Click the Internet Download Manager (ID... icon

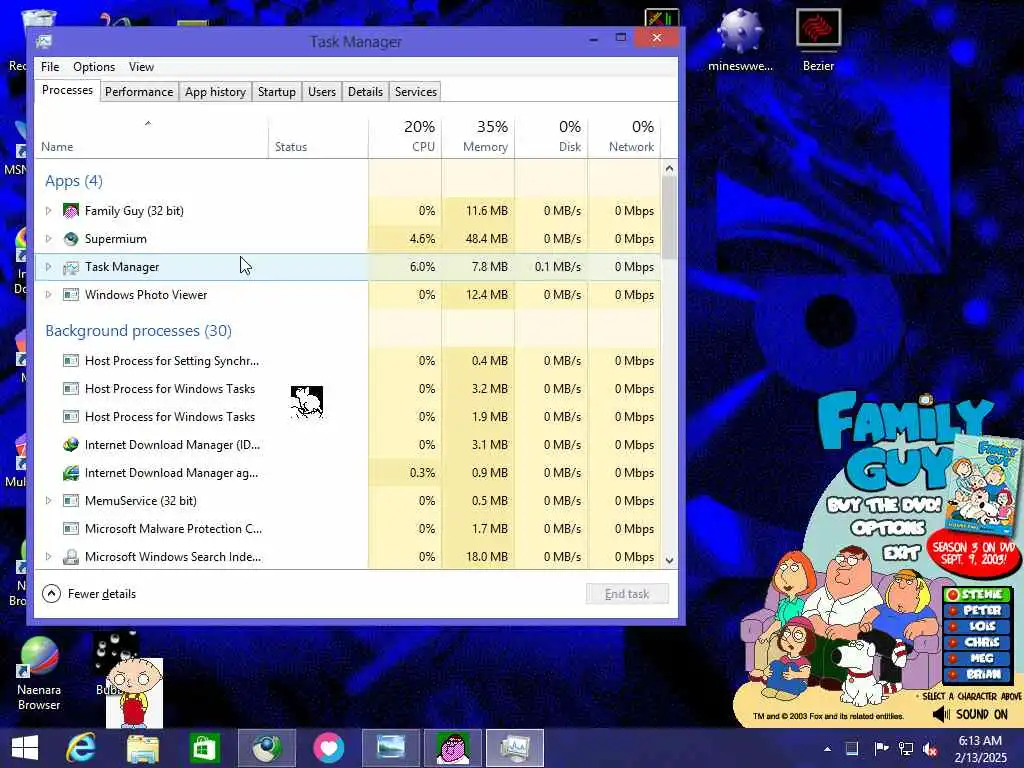pos(71,445)
